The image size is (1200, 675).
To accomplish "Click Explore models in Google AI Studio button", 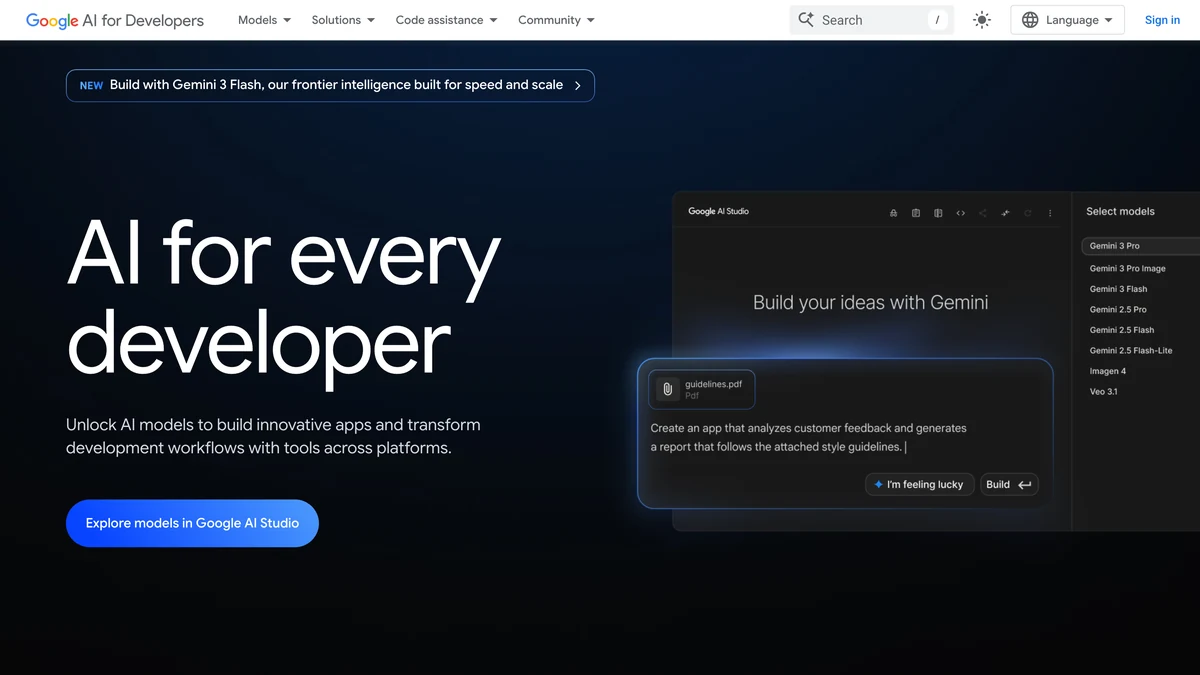I will coord(192,523).
